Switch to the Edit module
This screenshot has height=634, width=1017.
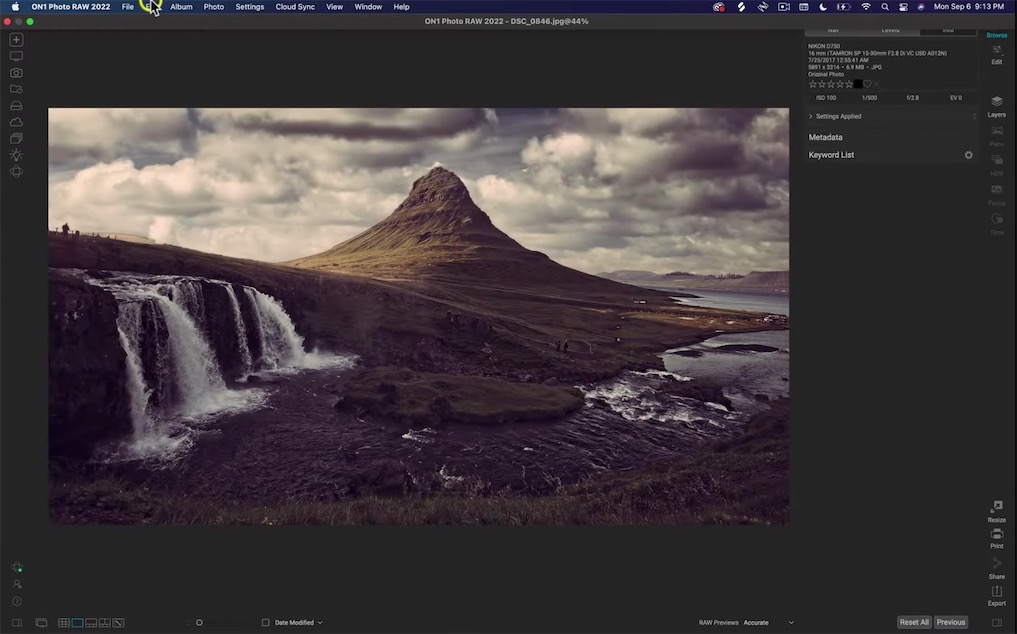click(x=997, y=55)
